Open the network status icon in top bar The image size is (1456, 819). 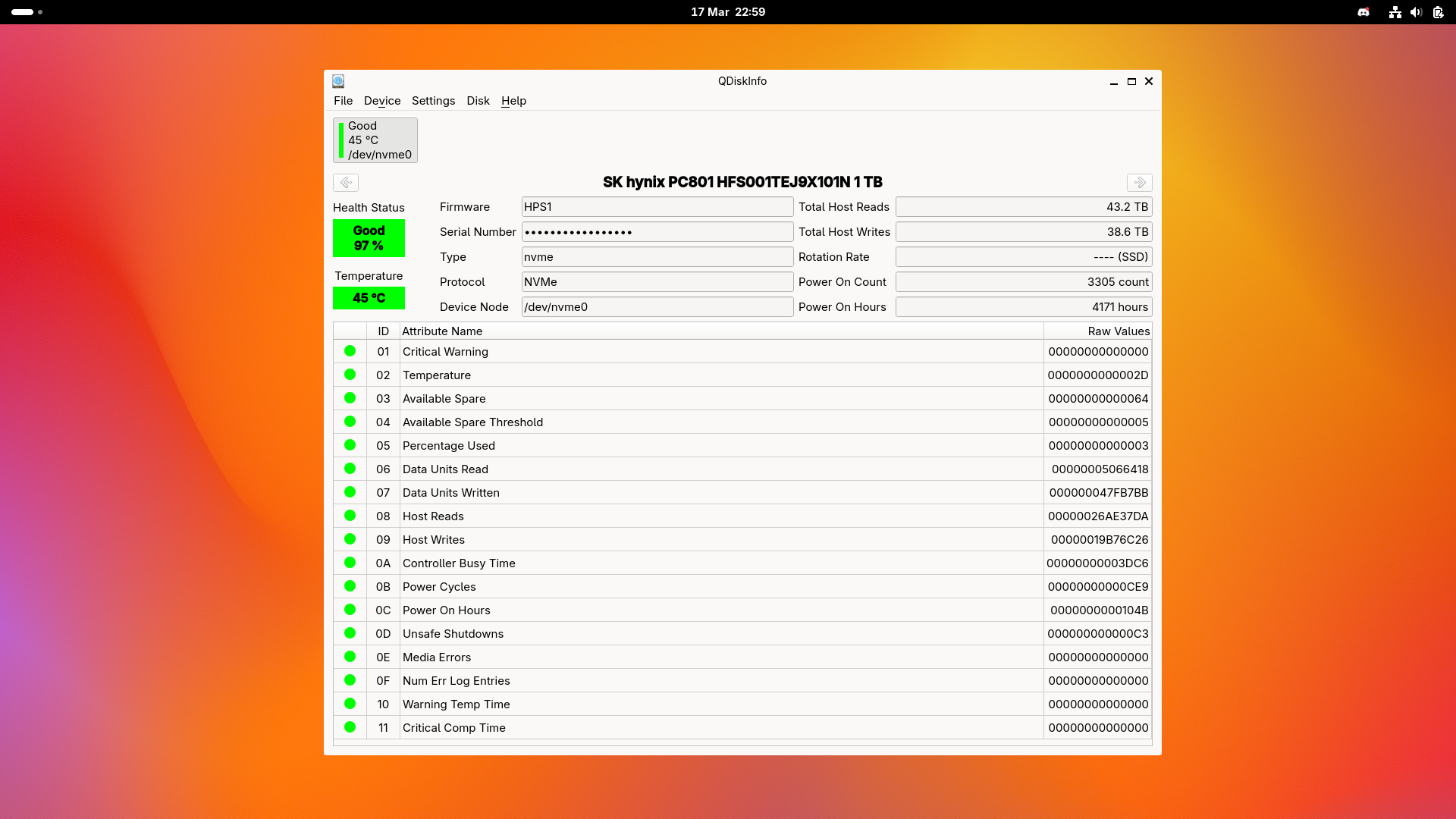pos(1395,12)
